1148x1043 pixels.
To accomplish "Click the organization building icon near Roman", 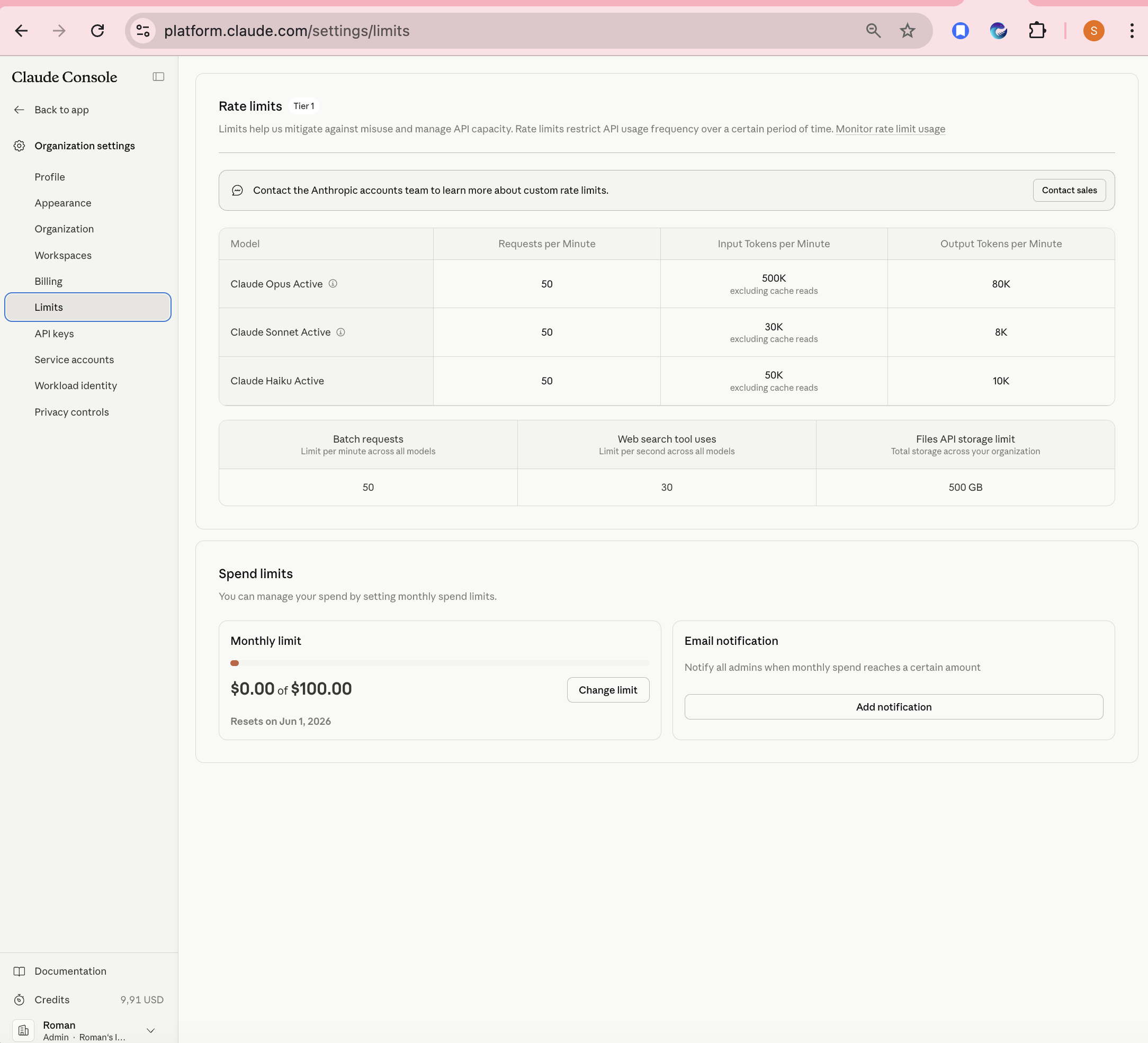I will pyautogui.click(x=23, y=1030).
